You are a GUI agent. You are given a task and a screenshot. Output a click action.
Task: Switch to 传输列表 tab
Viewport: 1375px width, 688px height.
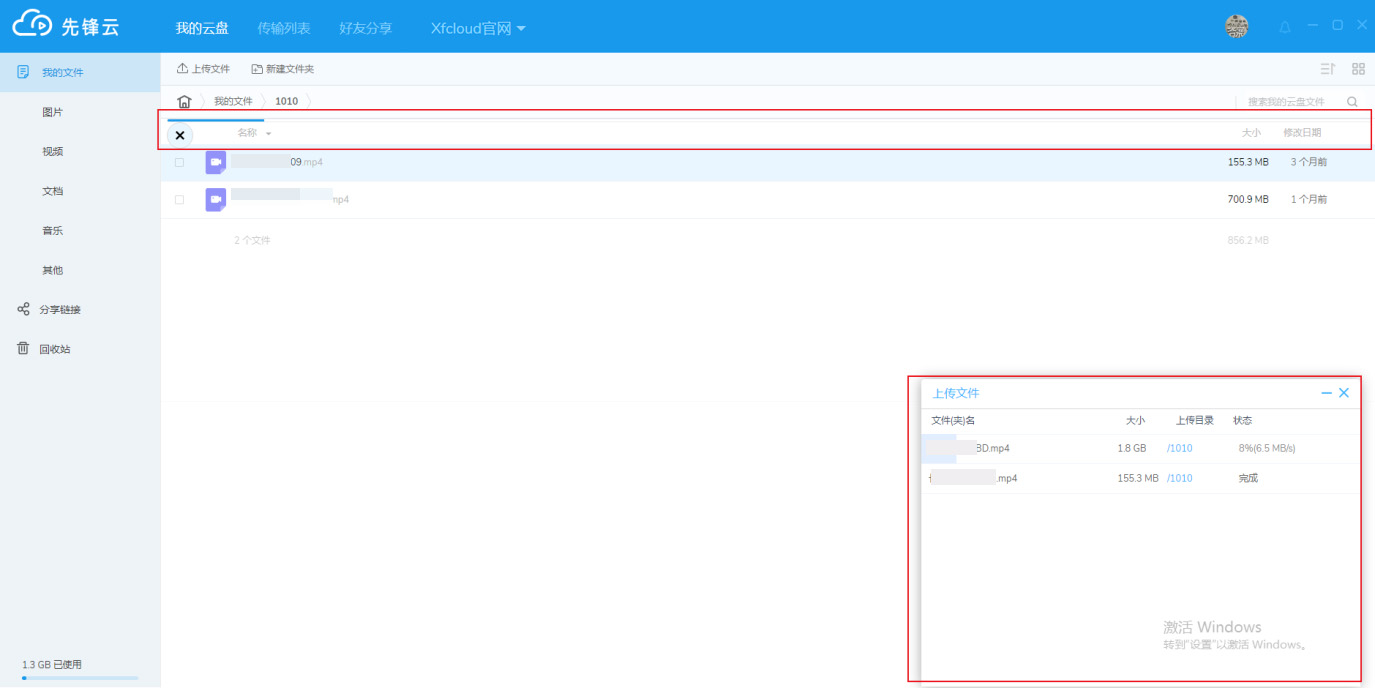tap(283, 28)
